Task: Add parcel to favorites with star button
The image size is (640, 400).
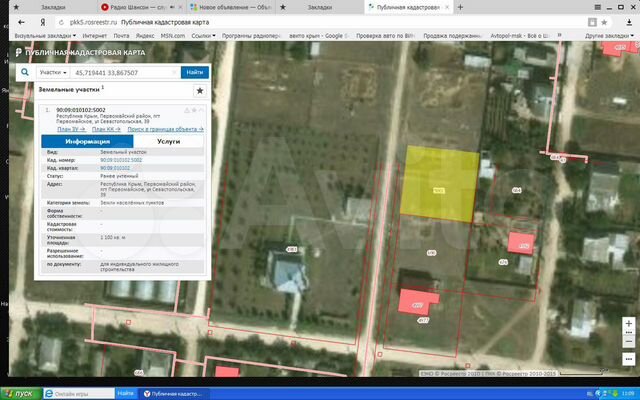Action: 200,91
